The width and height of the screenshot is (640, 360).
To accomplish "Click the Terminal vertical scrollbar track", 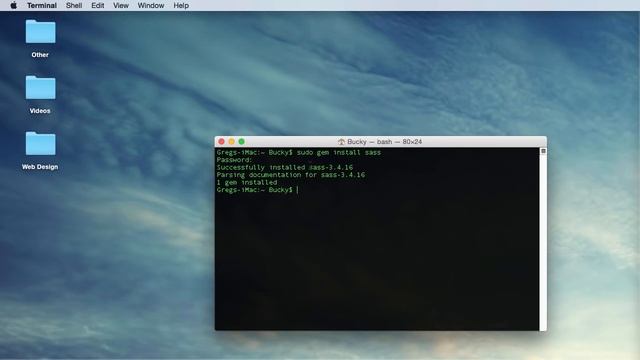I will (543, 242).
